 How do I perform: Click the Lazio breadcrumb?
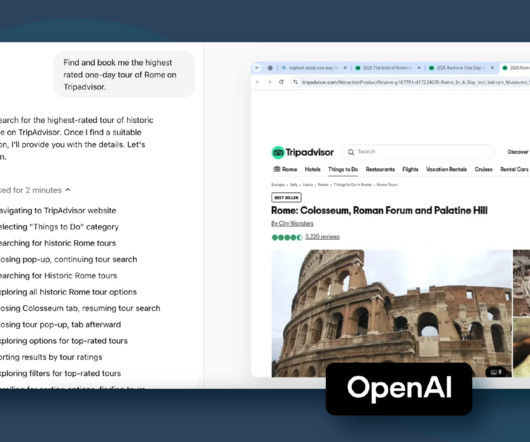point(308,185)
